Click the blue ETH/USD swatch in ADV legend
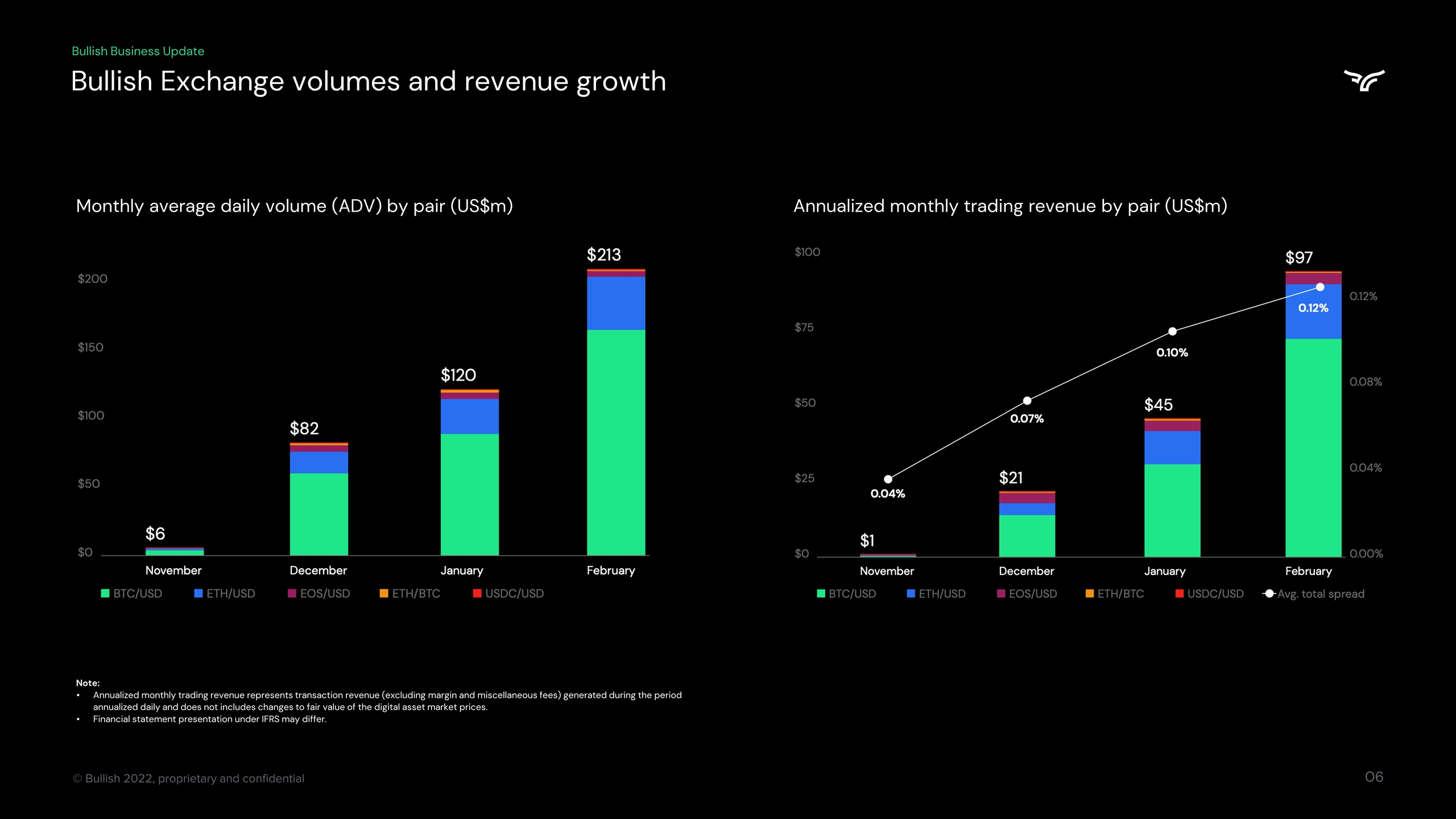The image size is (1456, 819). pos(198,593)
